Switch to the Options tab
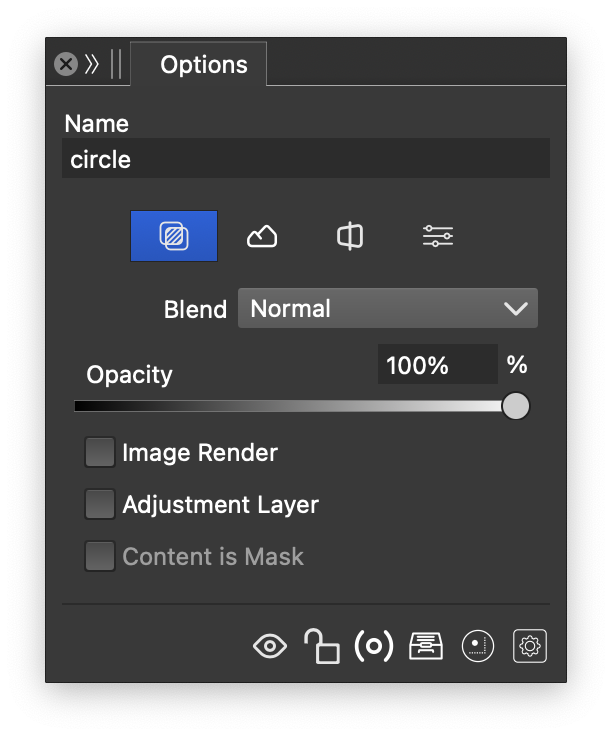Screen dimensions: 612x736 pos(203,65)
